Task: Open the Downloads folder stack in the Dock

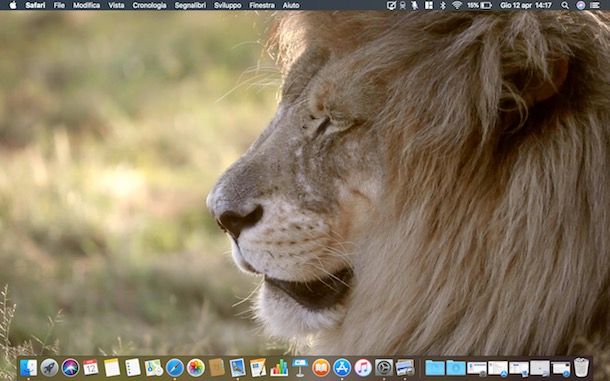Action: coord(456,368)
